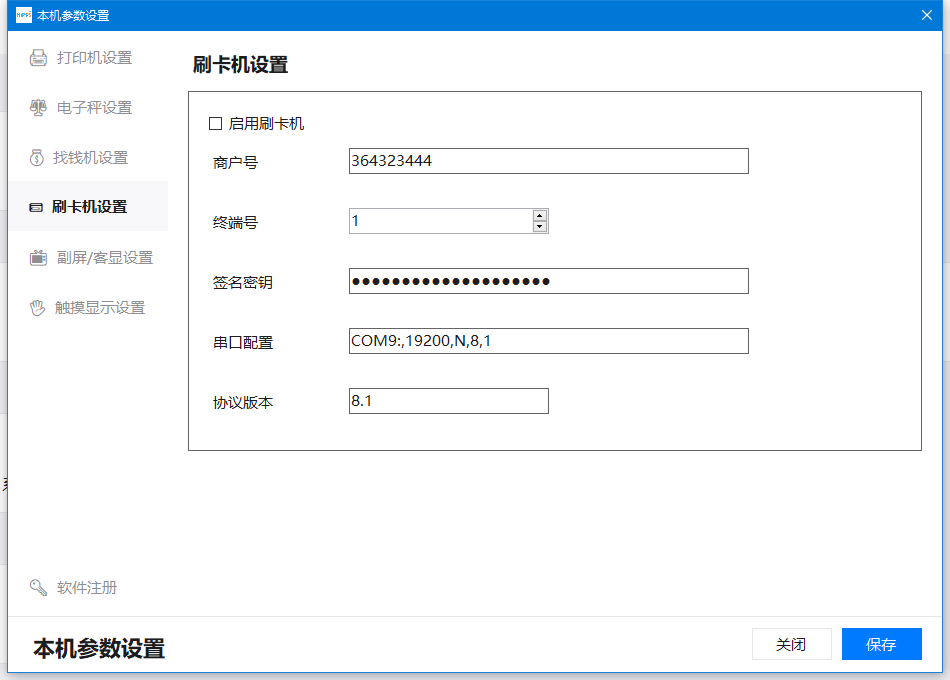Click the change machine money-bag icon
Viewport: 950px width, 680px height.
tap(36, 158)
